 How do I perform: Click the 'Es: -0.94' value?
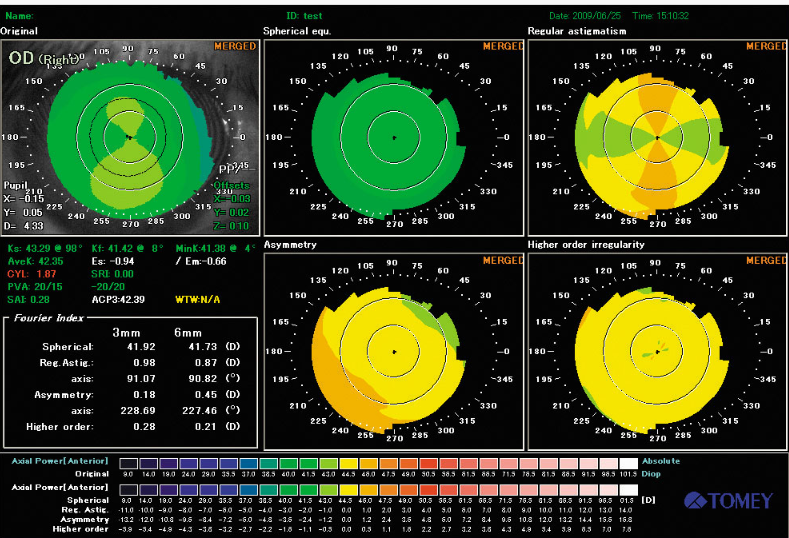(113, 261)
